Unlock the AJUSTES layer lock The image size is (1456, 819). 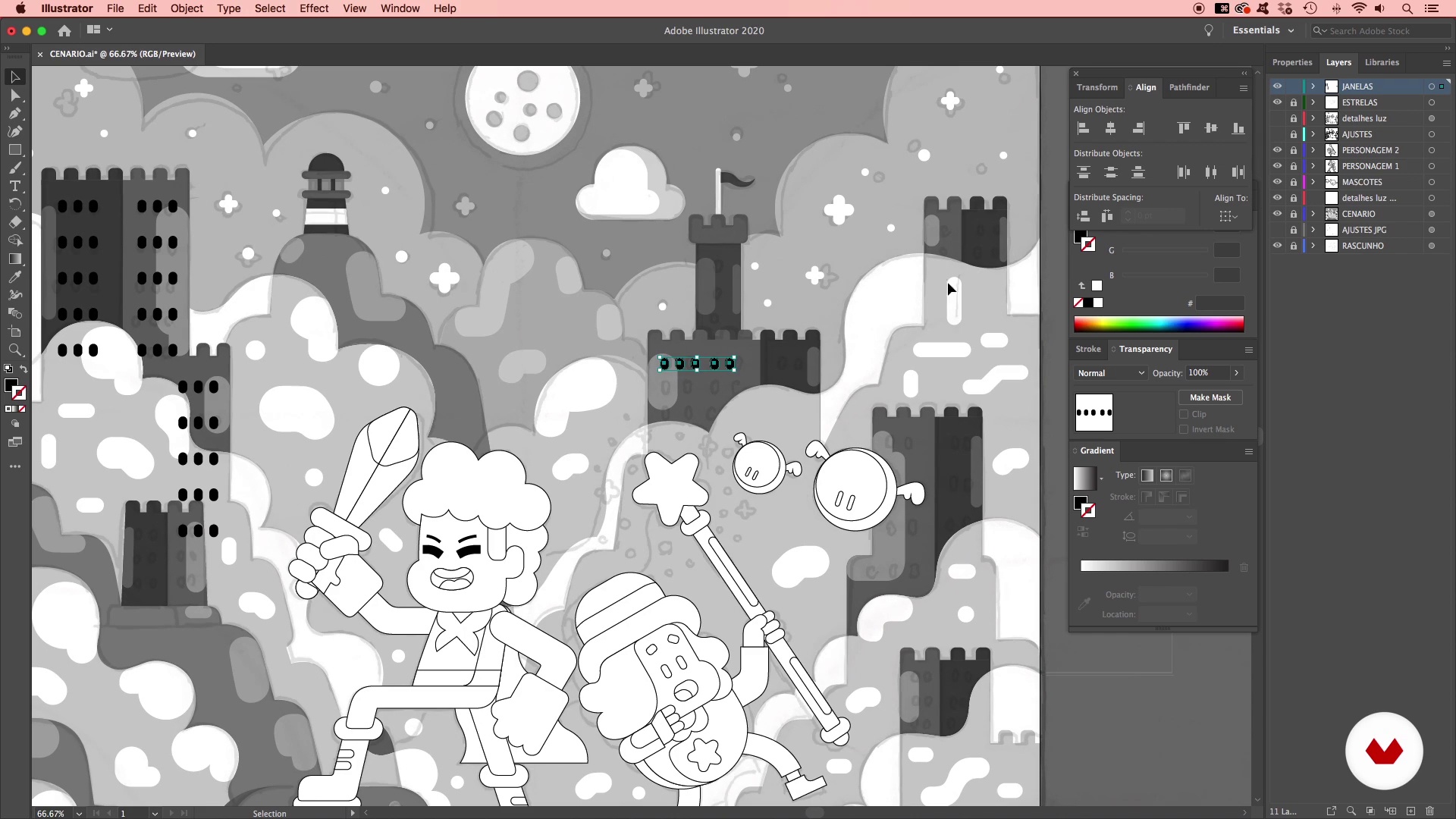pyautogui.click(x=1294, y=134)
